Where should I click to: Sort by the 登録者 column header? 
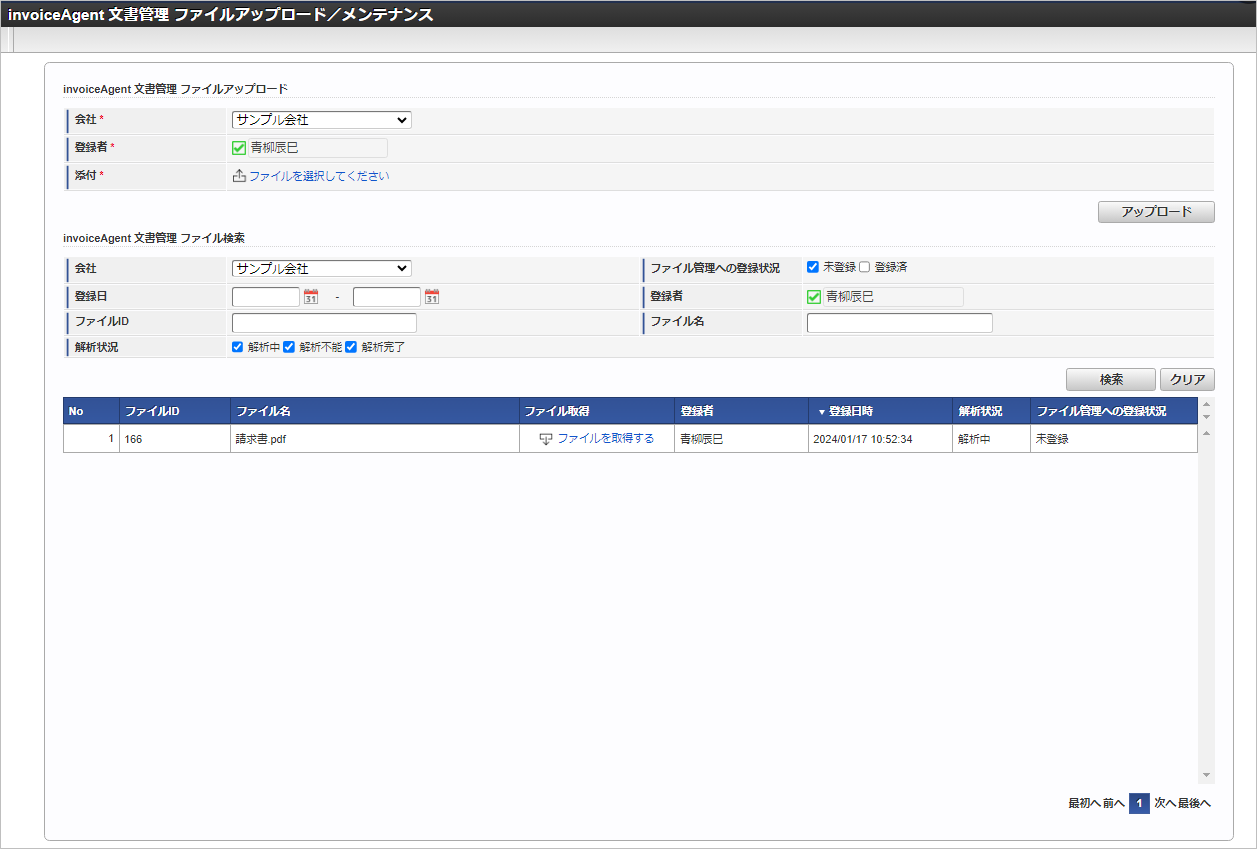pyautogui.click(x=742, y=411)
